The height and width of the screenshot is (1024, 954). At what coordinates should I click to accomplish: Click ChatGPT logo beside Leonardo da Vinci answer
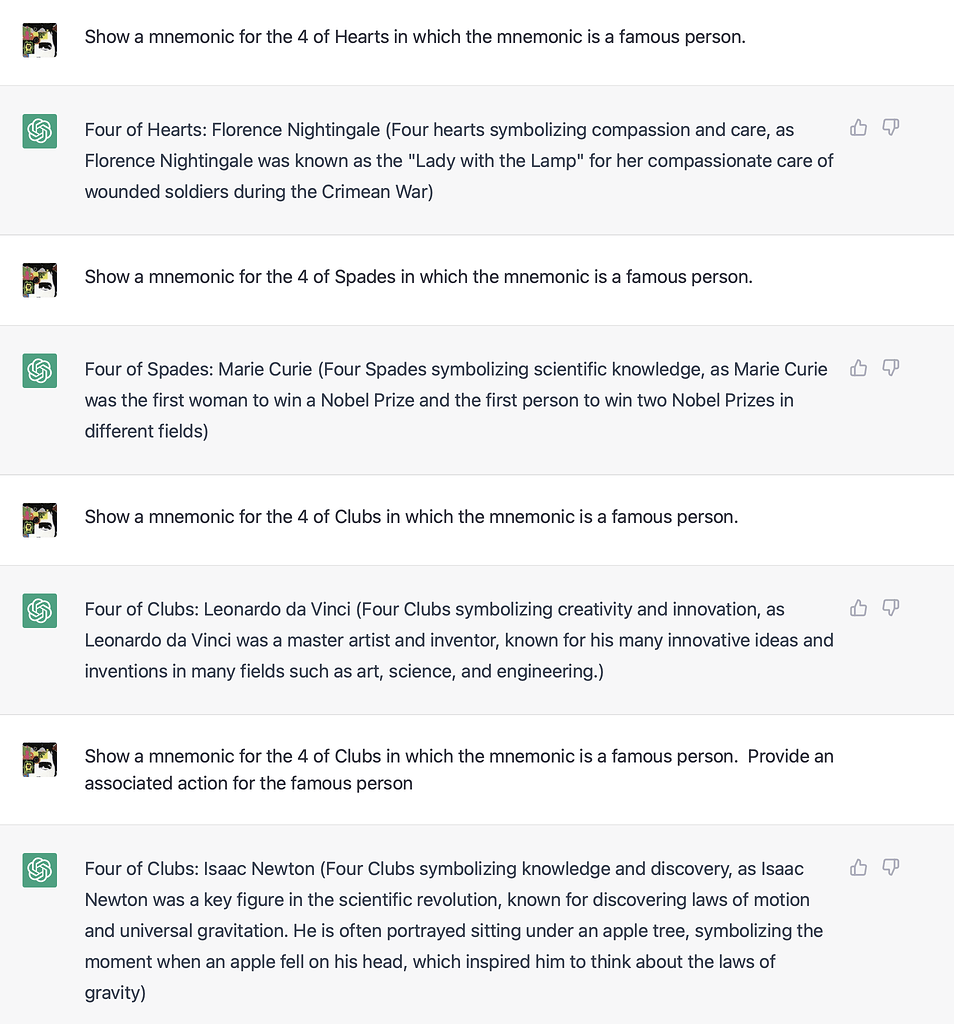coord(40,611)
